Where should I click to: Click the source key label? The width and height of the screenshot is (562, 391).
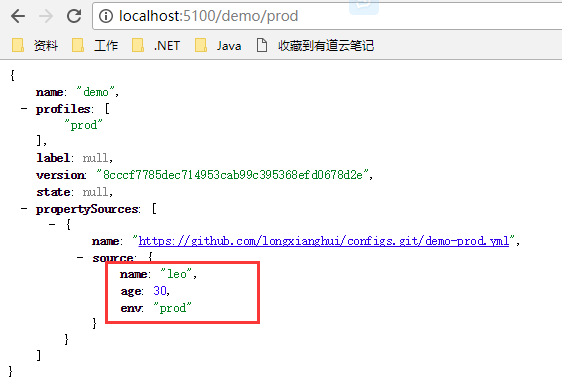point(113,258)
